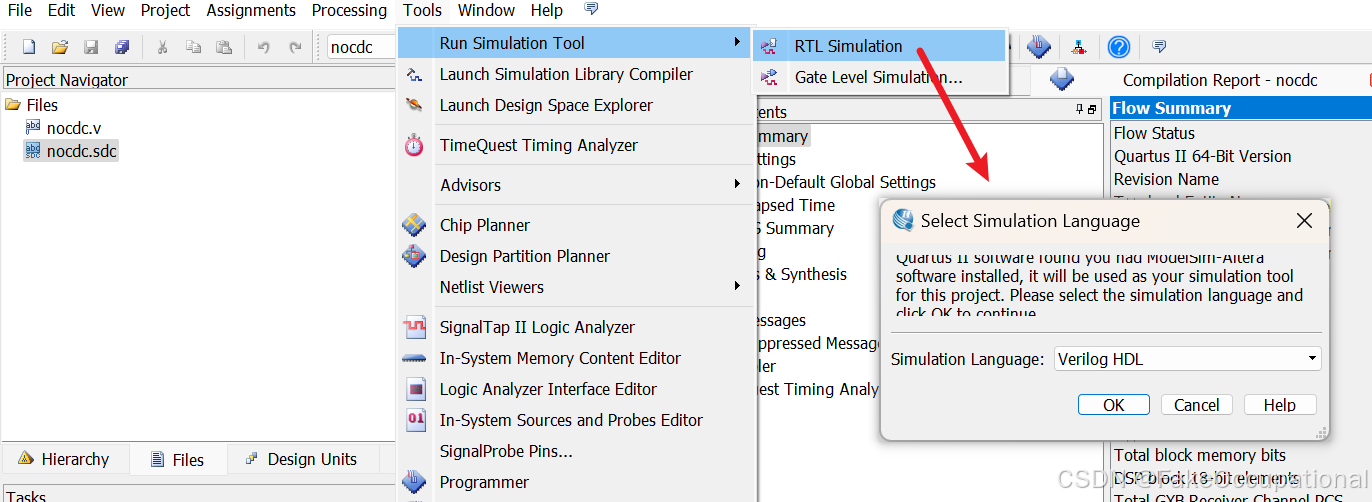Screen dimensions: 1372x502
Task: Expand the Advisors submenu
Action: (577, 185)
